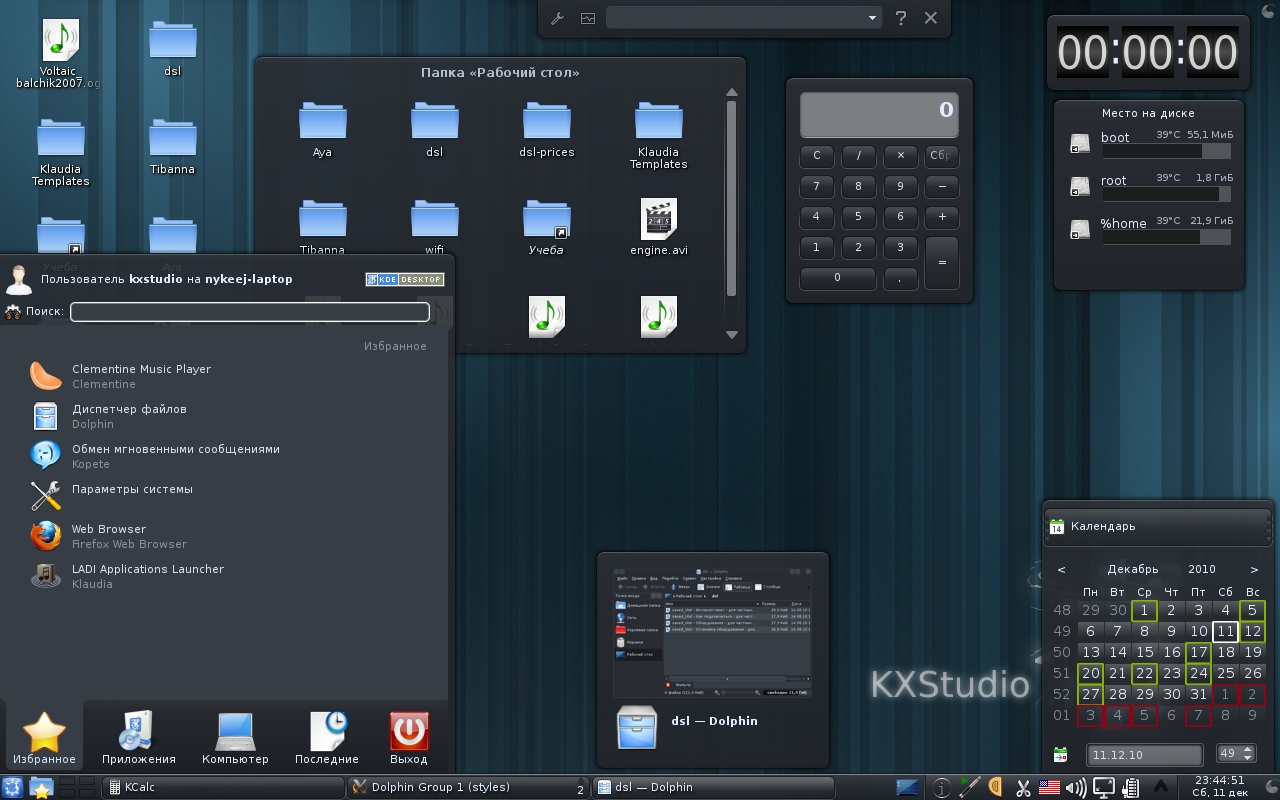Click the calendar date field 11.12.10

point(1145,755)
